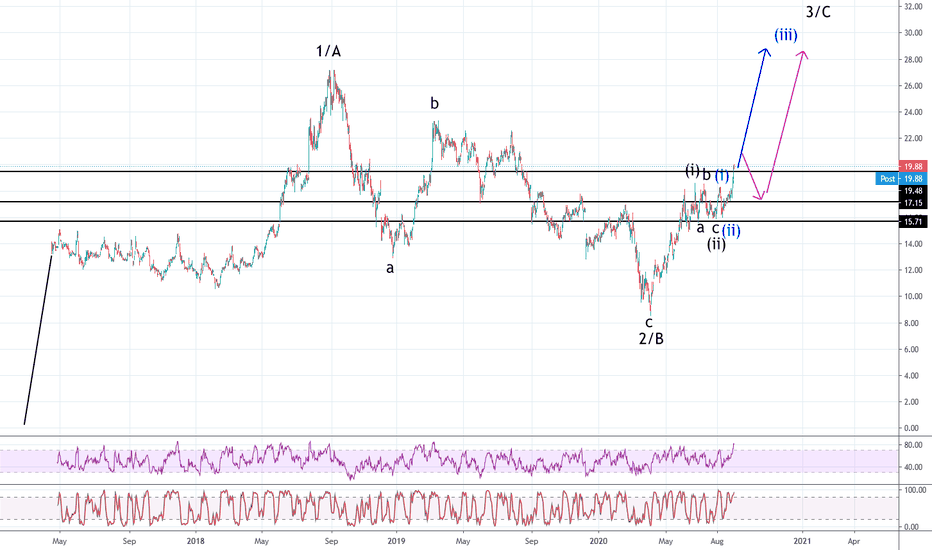Screen dimensions: 932x550
Task: Click the 2021 label on time axis
Action: tap(802, 541)
